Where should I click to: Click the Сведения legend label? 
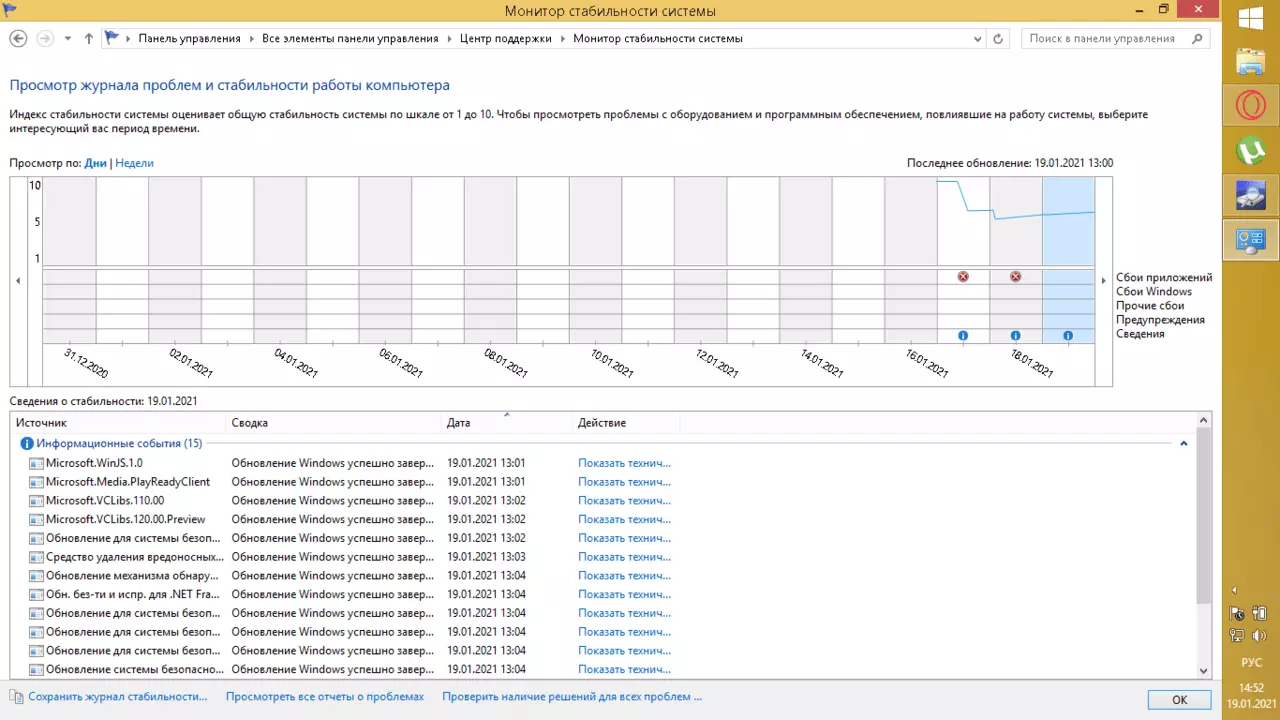point(1140,334)
